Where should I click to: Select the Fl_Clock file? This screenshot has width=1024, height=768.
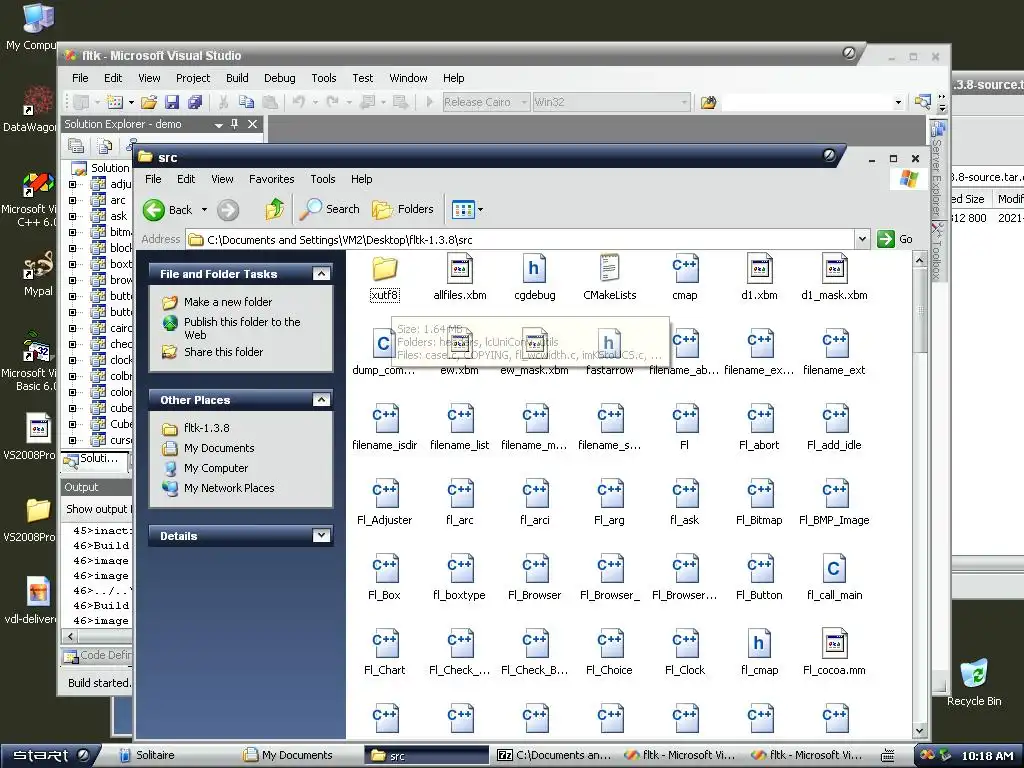(684, 654)
